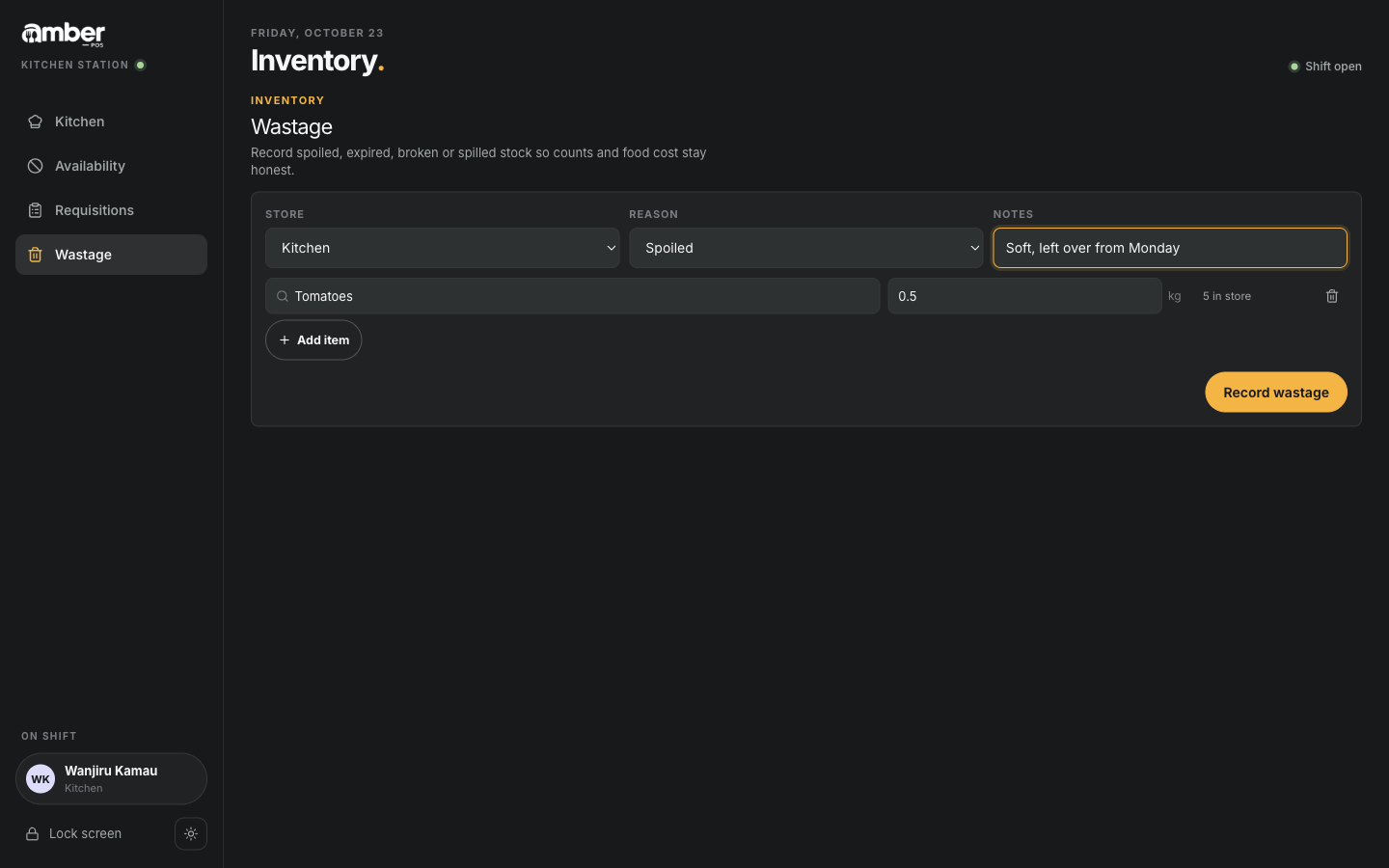Screen dimensions: 1389x868
Task: Click the lock padlock icon
Action: pos(32,834)
